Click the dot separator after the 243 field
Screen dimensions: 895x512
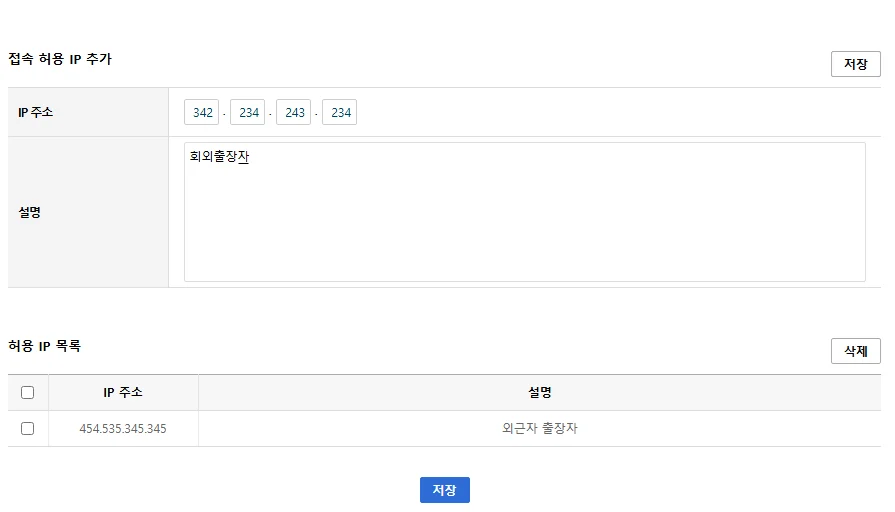317,114
